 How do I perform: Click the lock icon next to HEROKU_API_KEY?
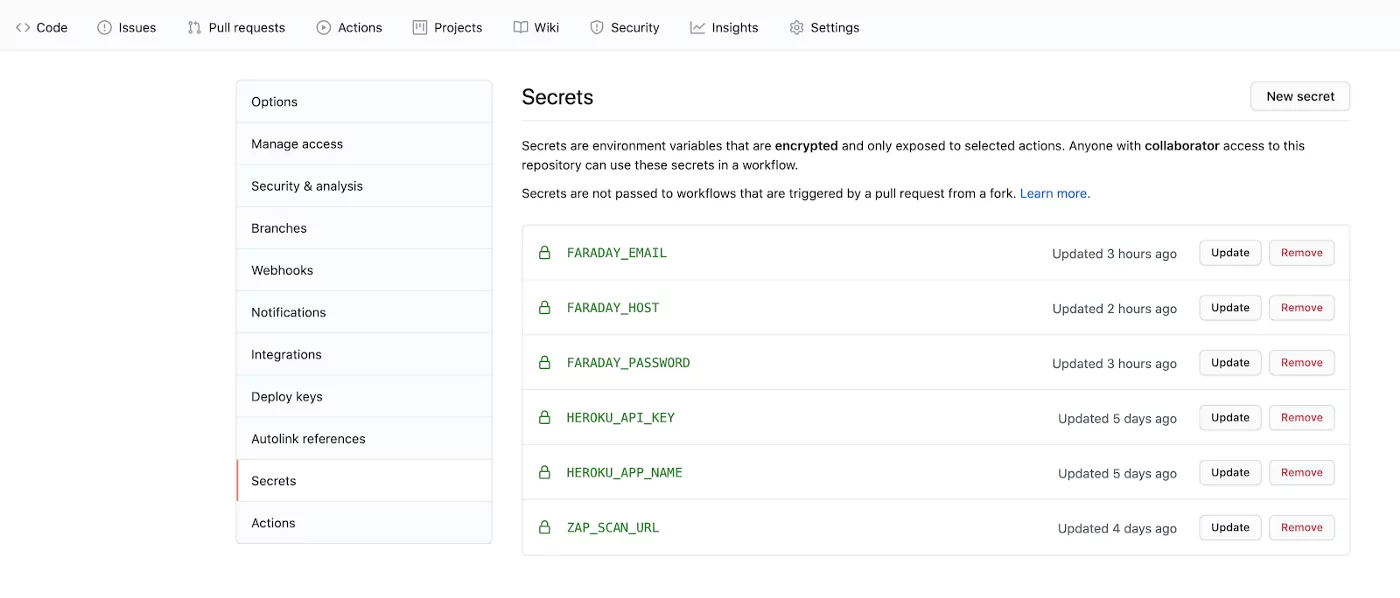click(x=545, y=418)
